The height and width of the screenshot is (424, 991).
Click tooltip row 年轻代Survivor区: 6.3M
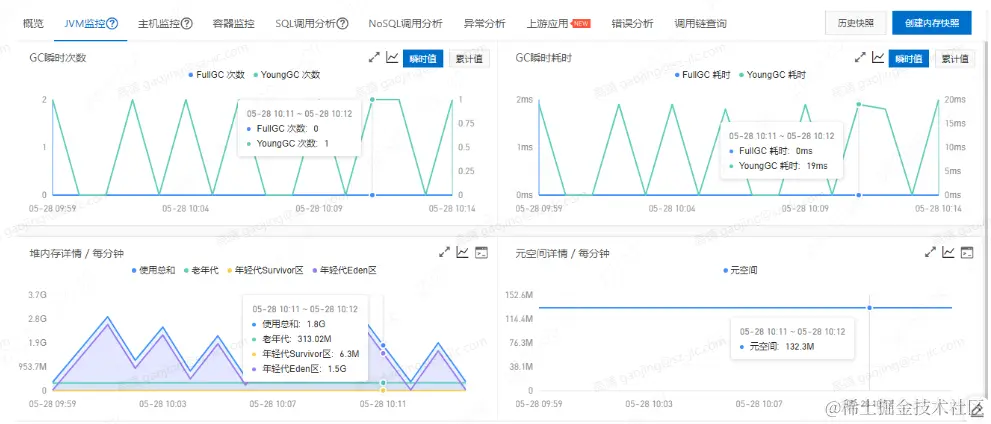(x=305, y=354)
